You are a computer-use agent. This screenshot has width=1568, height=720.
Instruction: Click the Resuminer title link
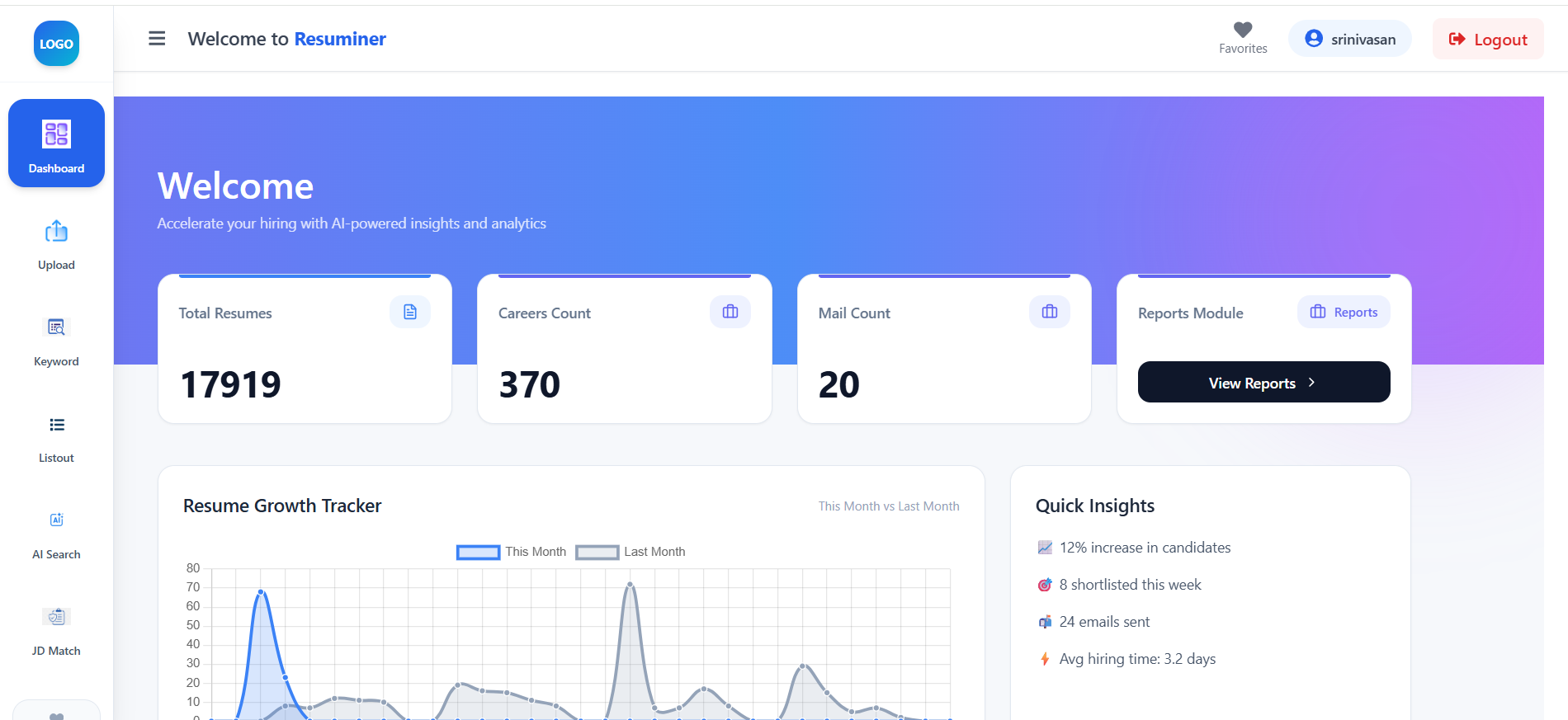click(340, 39)
